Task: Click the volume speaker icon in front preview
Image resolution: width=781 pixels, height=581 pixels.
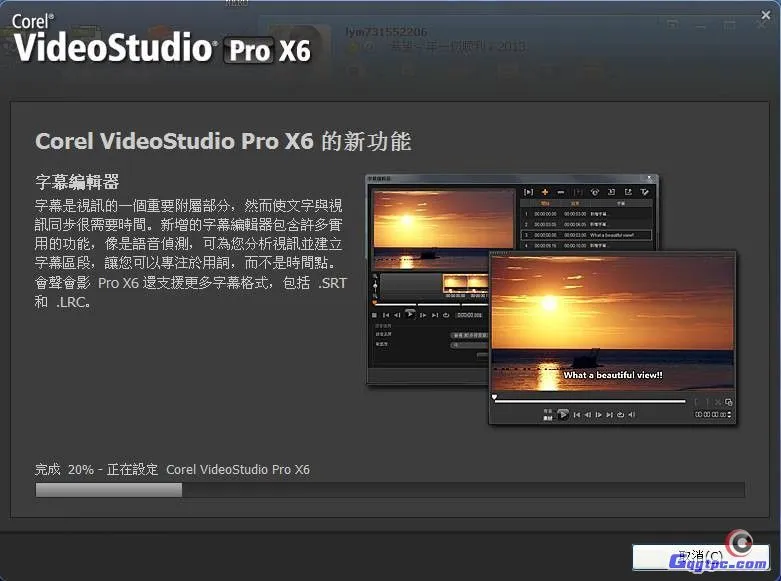Action: coord(633,414)
